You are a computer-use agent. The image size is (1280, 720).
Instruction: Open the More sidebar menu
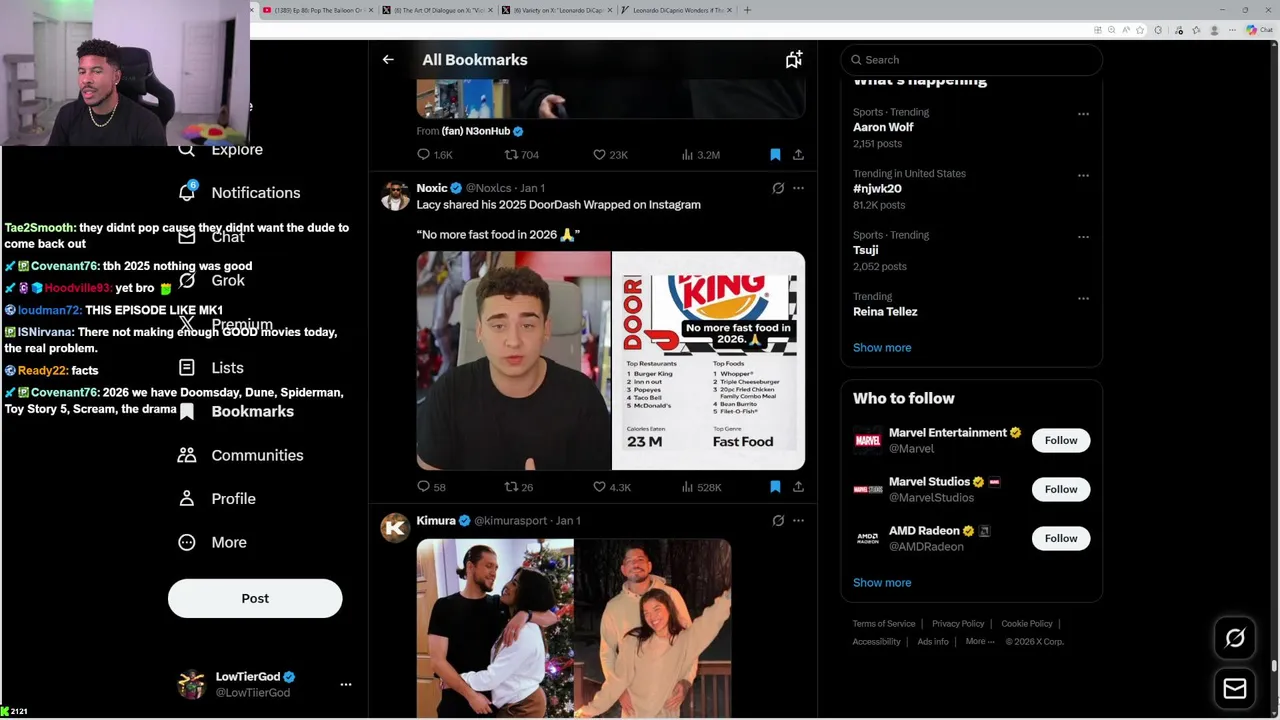[229, 542]
